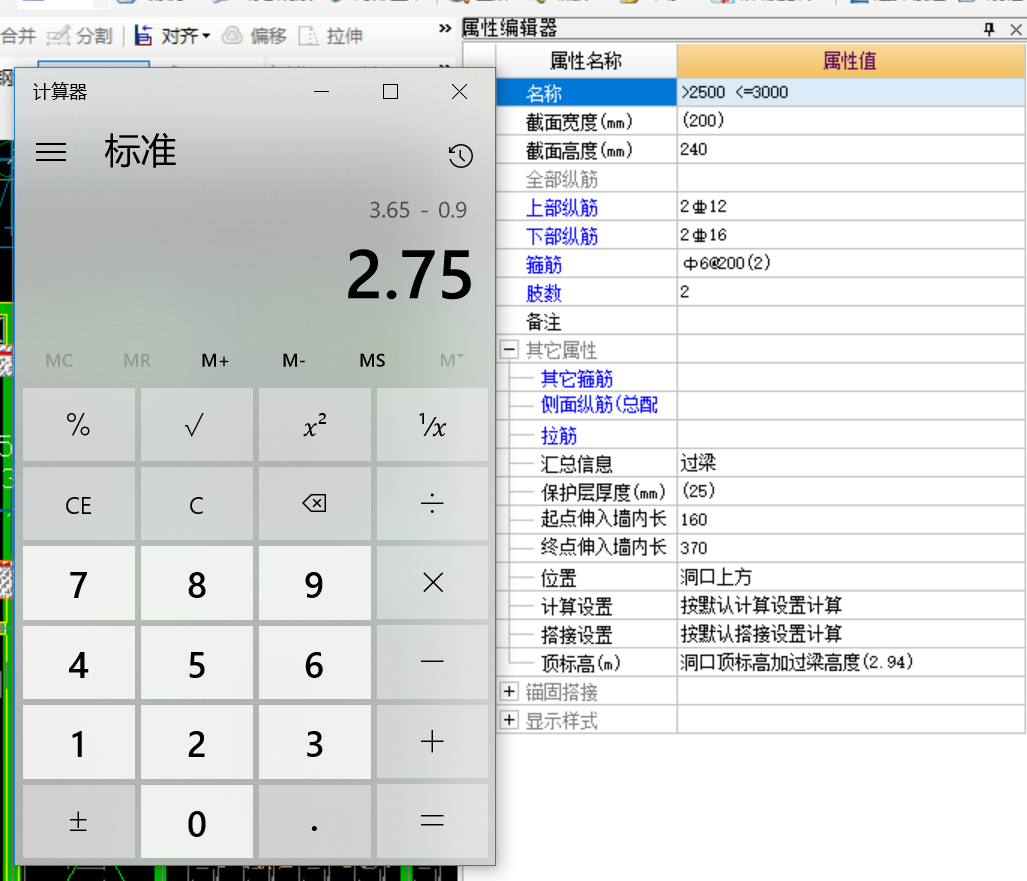Select the 上部纵筋 property name

coord(562,208)
